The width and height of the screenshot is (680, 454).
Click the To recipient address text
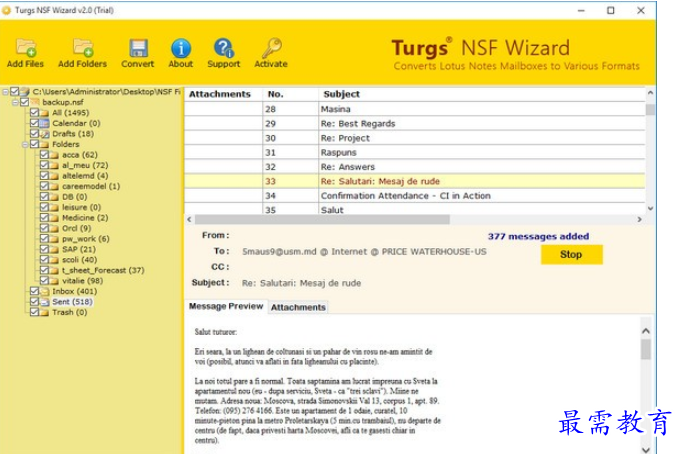(x=364, y=252)
